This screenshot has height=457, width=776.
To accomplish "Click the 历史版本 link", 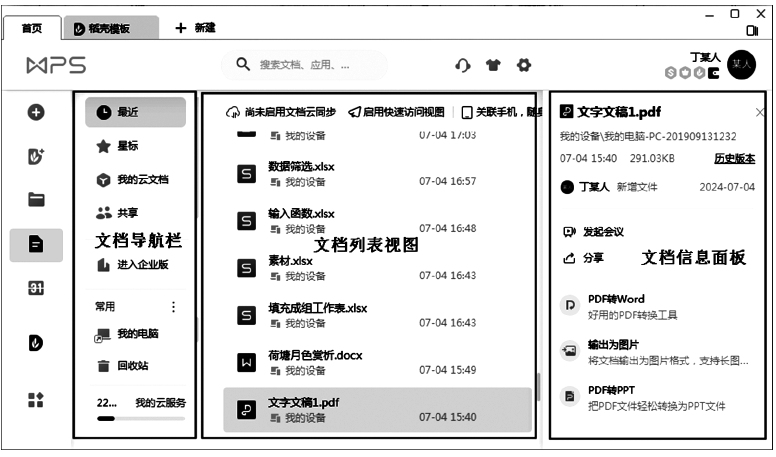I will click(x=734, y=158).
